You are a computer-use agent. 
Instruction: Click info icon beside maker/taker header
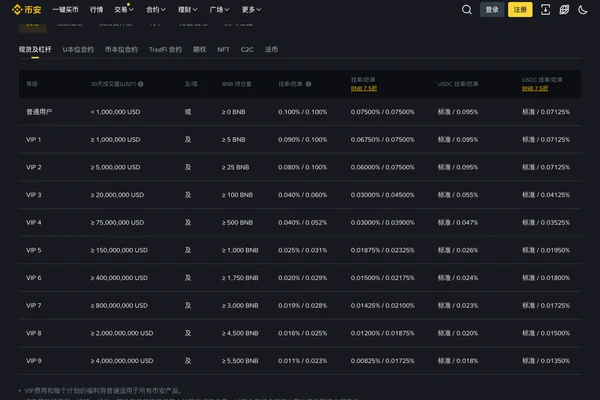[308, 84]
